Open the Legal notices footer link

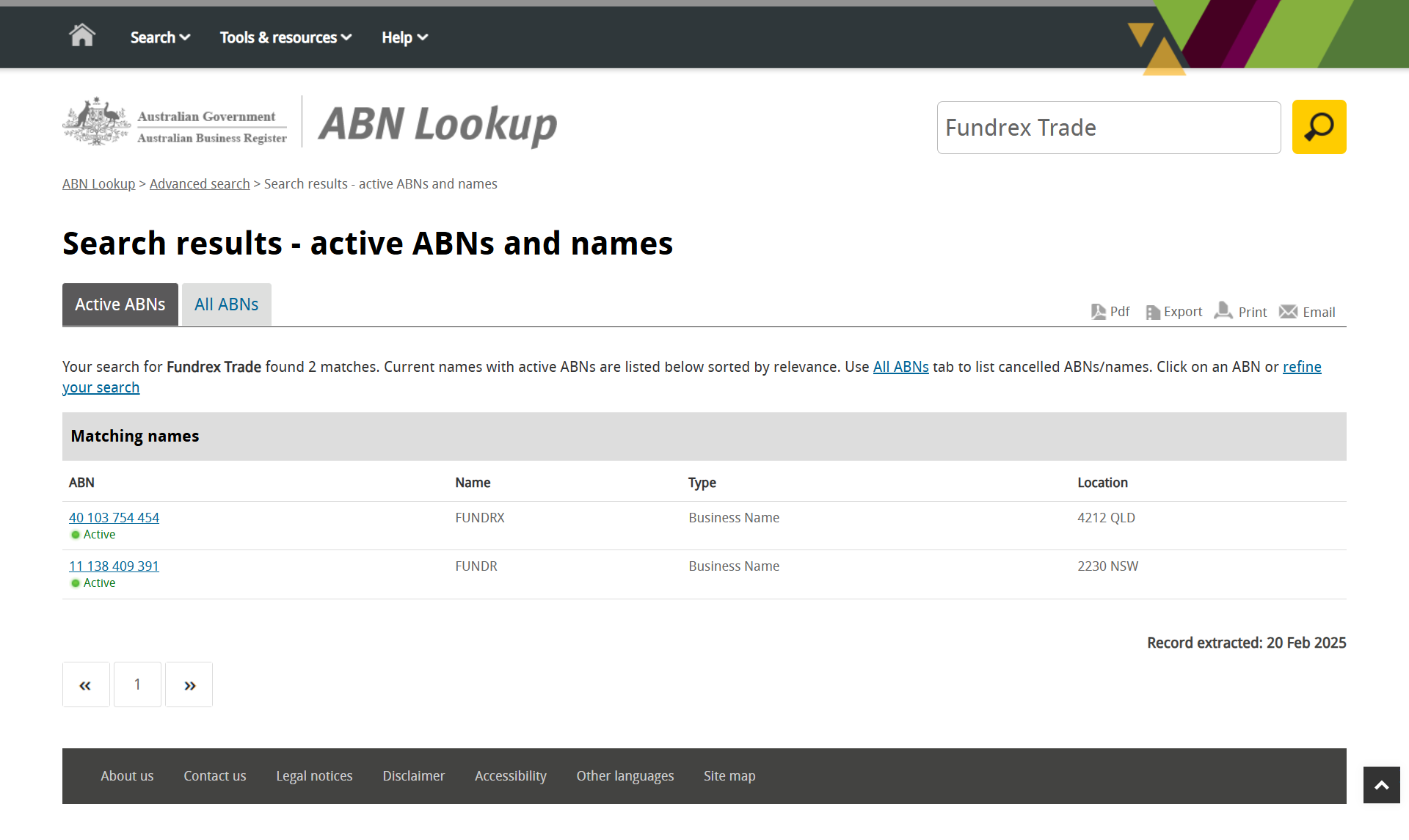click(314, 776)
